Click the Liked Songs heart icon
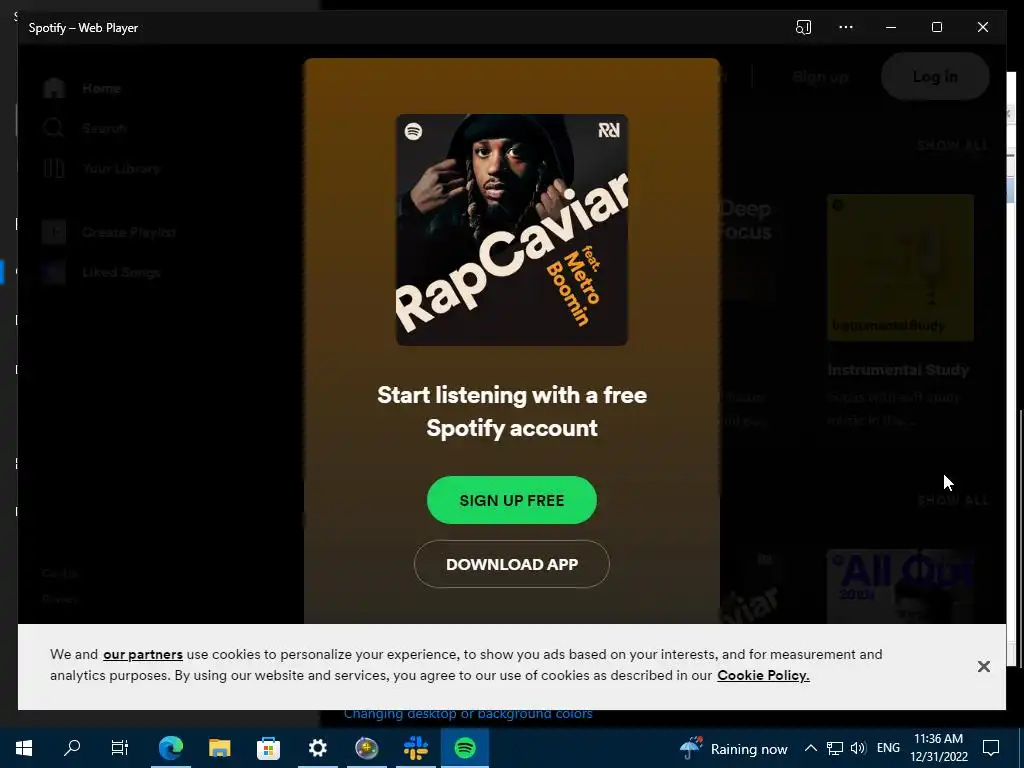Image resolution: width=1024 pixels, height=768 pixels. pyautogui.click(x=54, y=272)
